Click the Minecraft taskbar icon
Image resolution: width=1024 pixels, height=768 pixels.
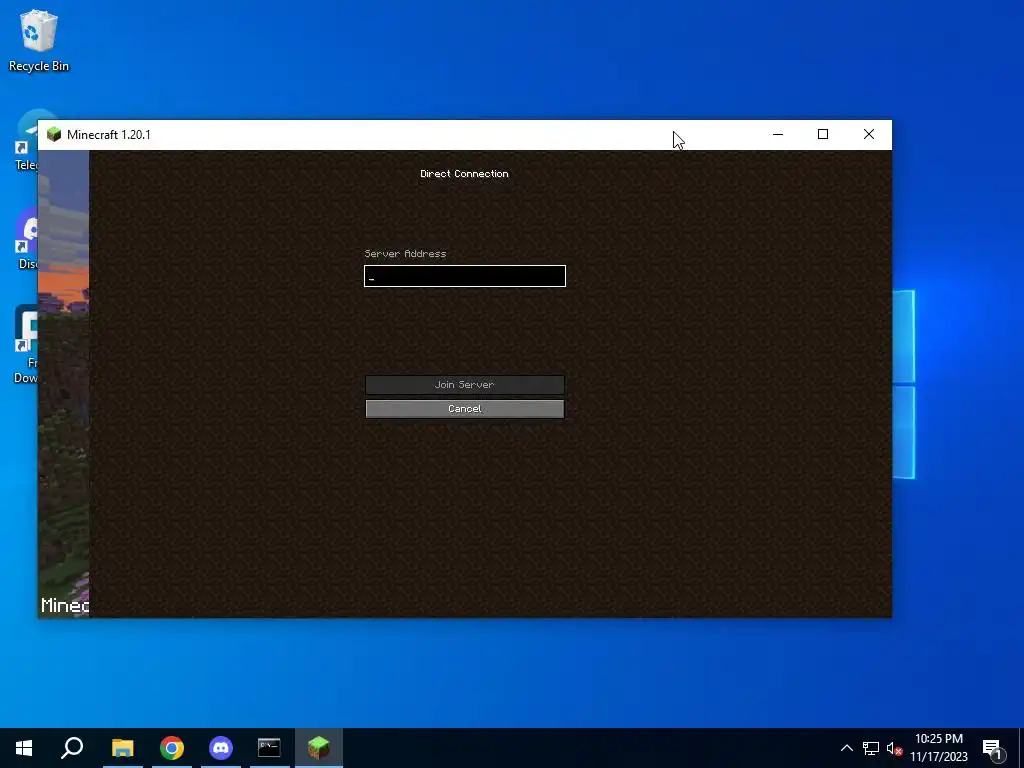click(319, 748)
